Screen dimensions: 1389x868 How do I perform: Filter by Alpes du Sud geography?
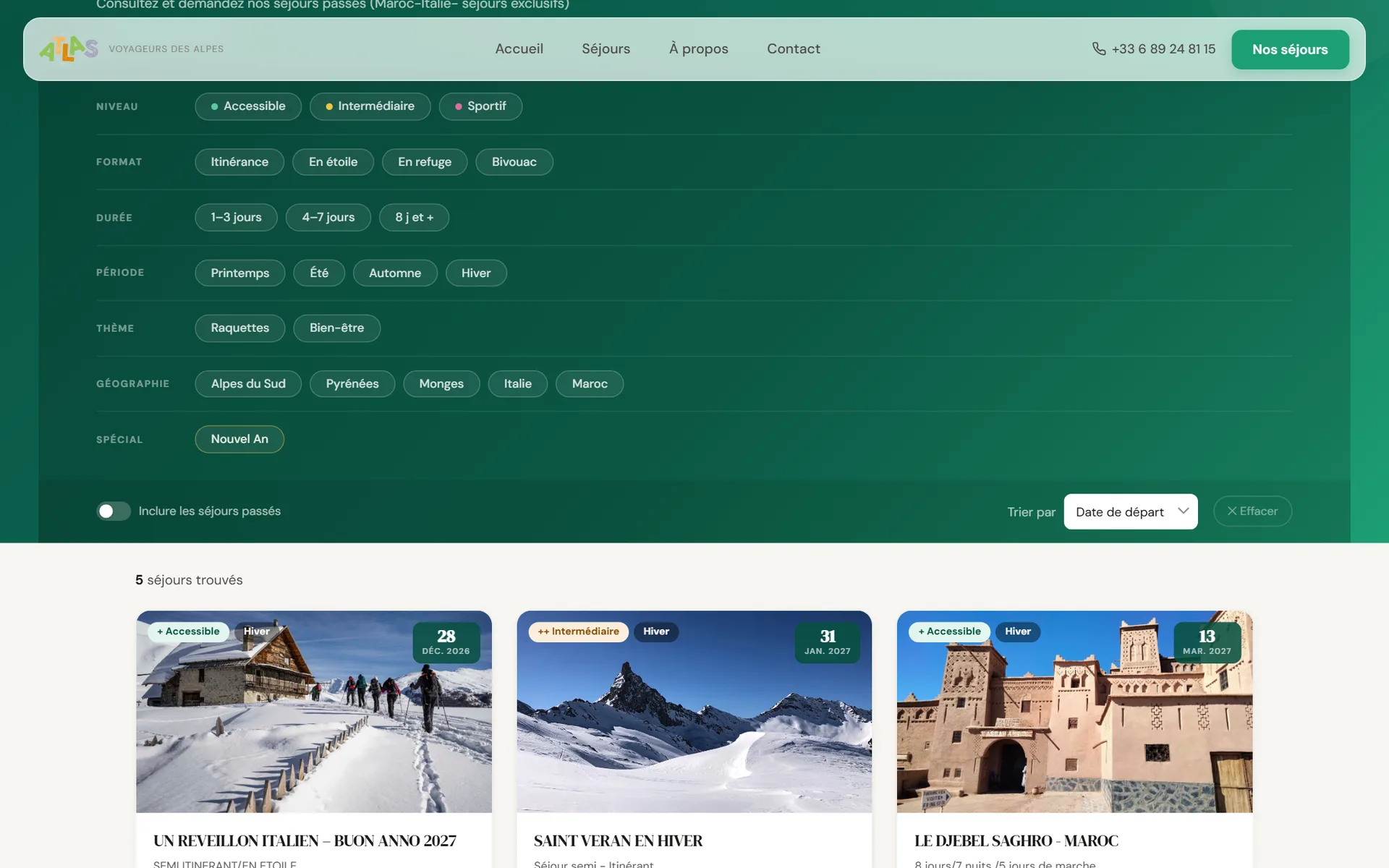pyautogui.click(x=248, y=384)
